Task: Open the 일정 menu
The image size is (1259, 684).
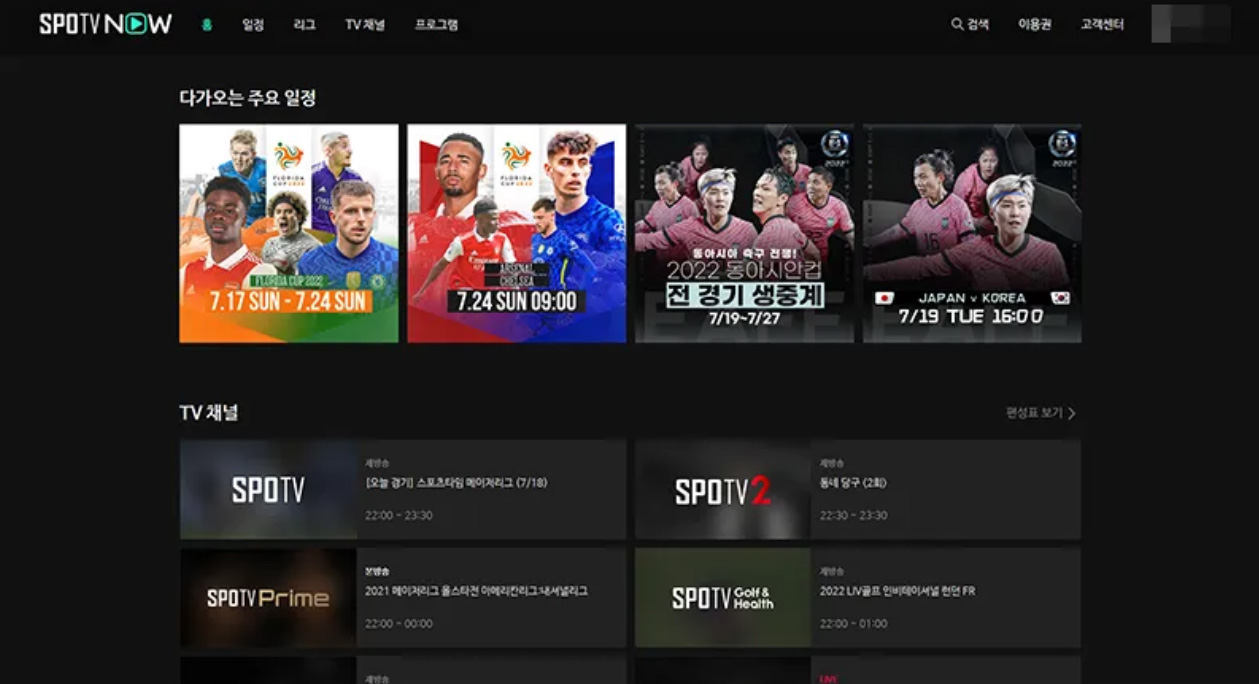Action: pyautogui.click(x=253, y=25)
